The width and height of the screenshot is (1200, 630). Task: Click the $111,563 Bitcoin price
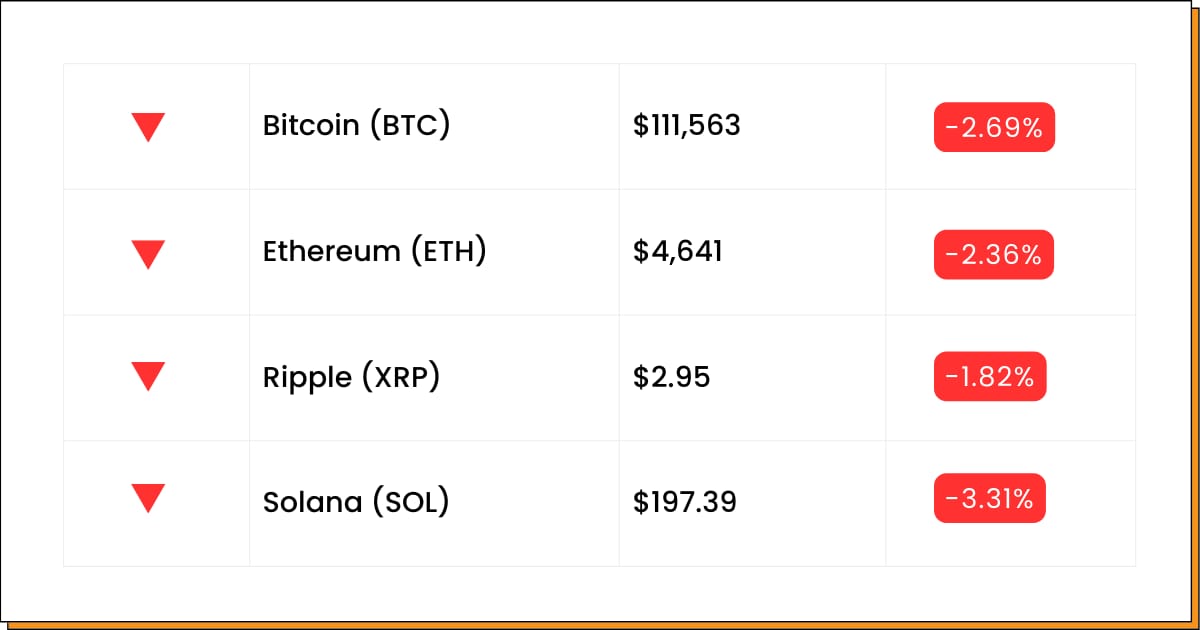coord(687,126)
